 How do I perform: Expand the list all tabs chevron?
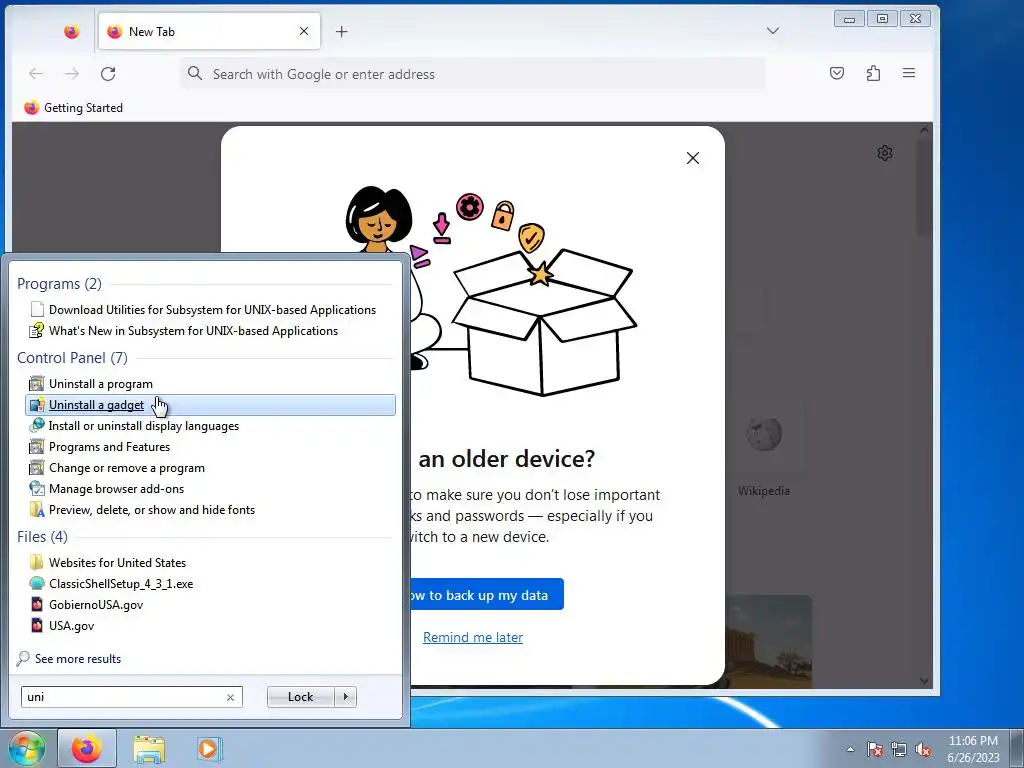click(x=773, y=31)
